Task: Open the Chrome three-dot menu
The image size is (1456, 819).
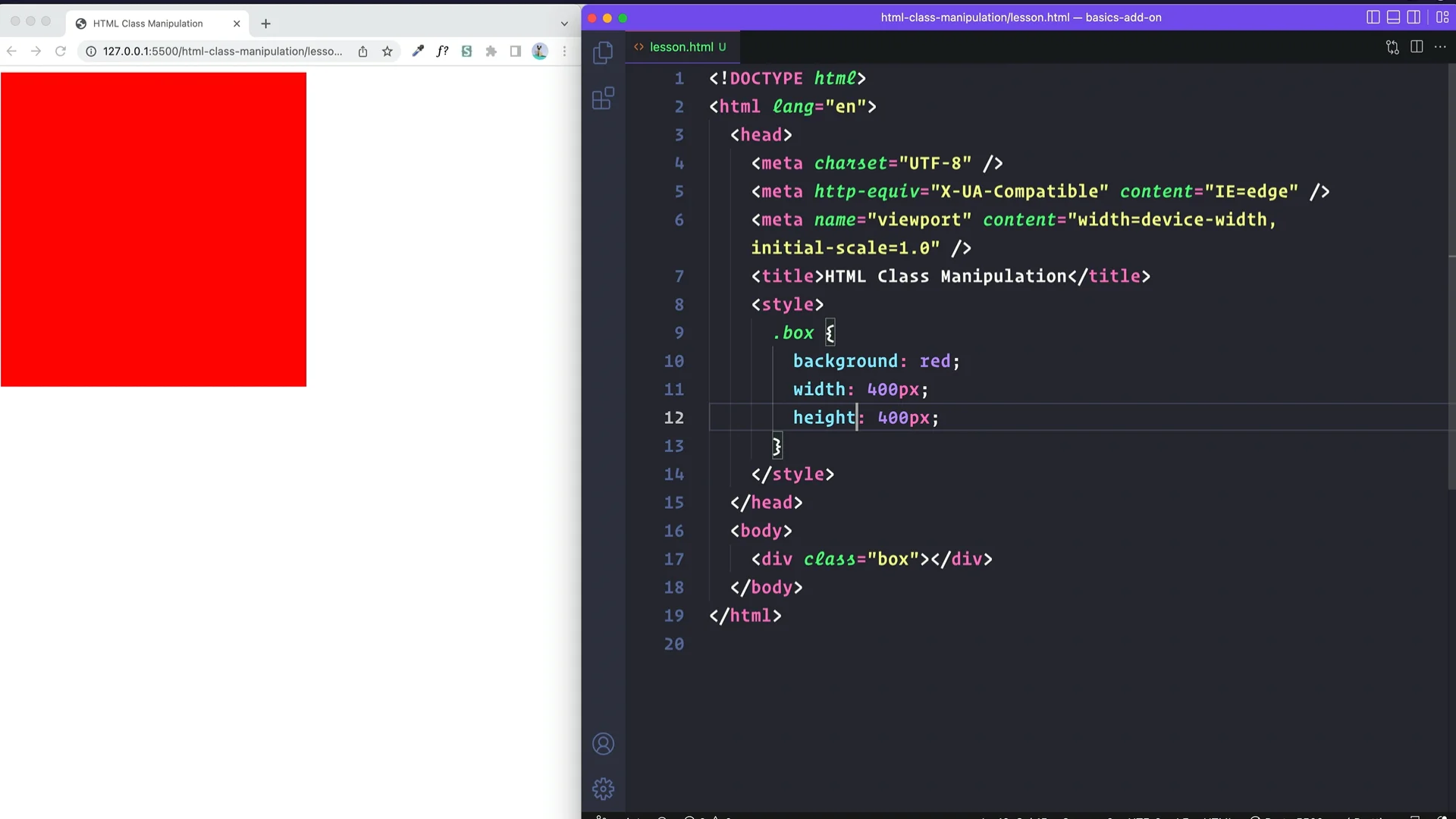Action: tap(565, 52)
